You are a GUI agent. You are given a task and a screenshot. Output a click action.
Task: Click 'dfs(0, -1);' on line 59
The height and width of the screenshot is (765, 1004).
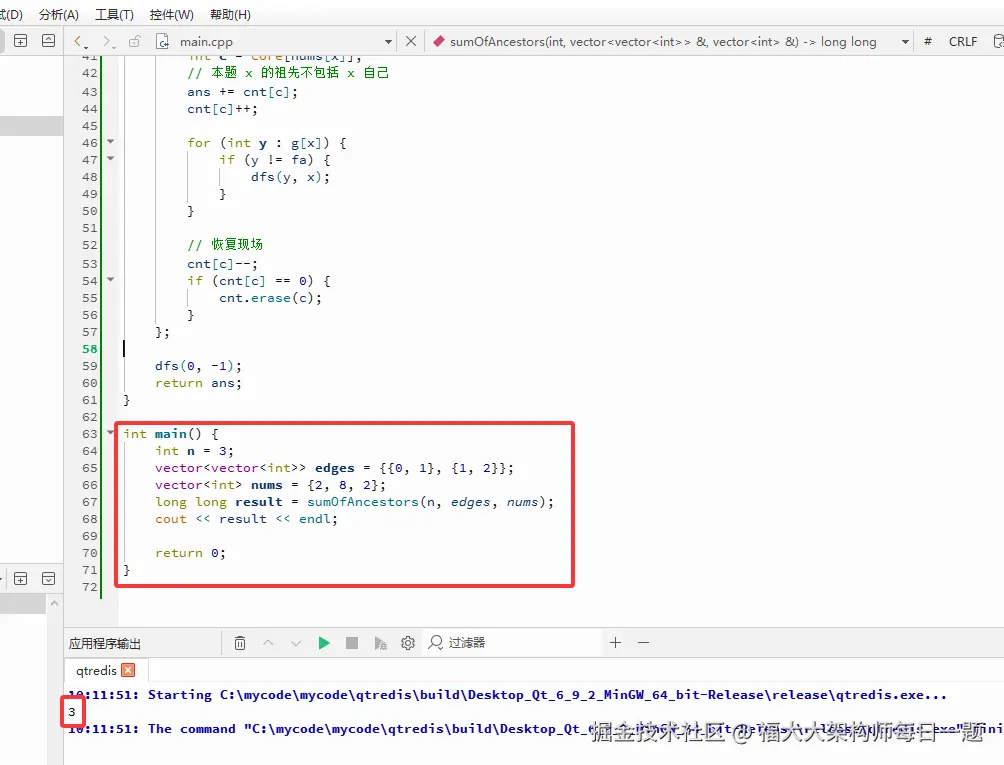(198, 366)
